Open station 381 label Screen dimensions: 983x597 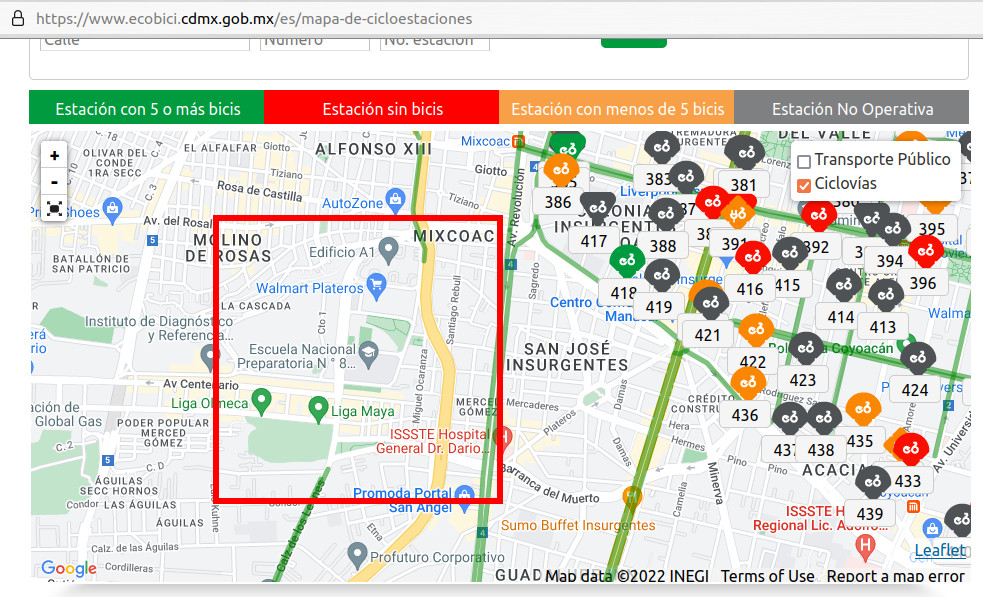(x=743, y=185)
